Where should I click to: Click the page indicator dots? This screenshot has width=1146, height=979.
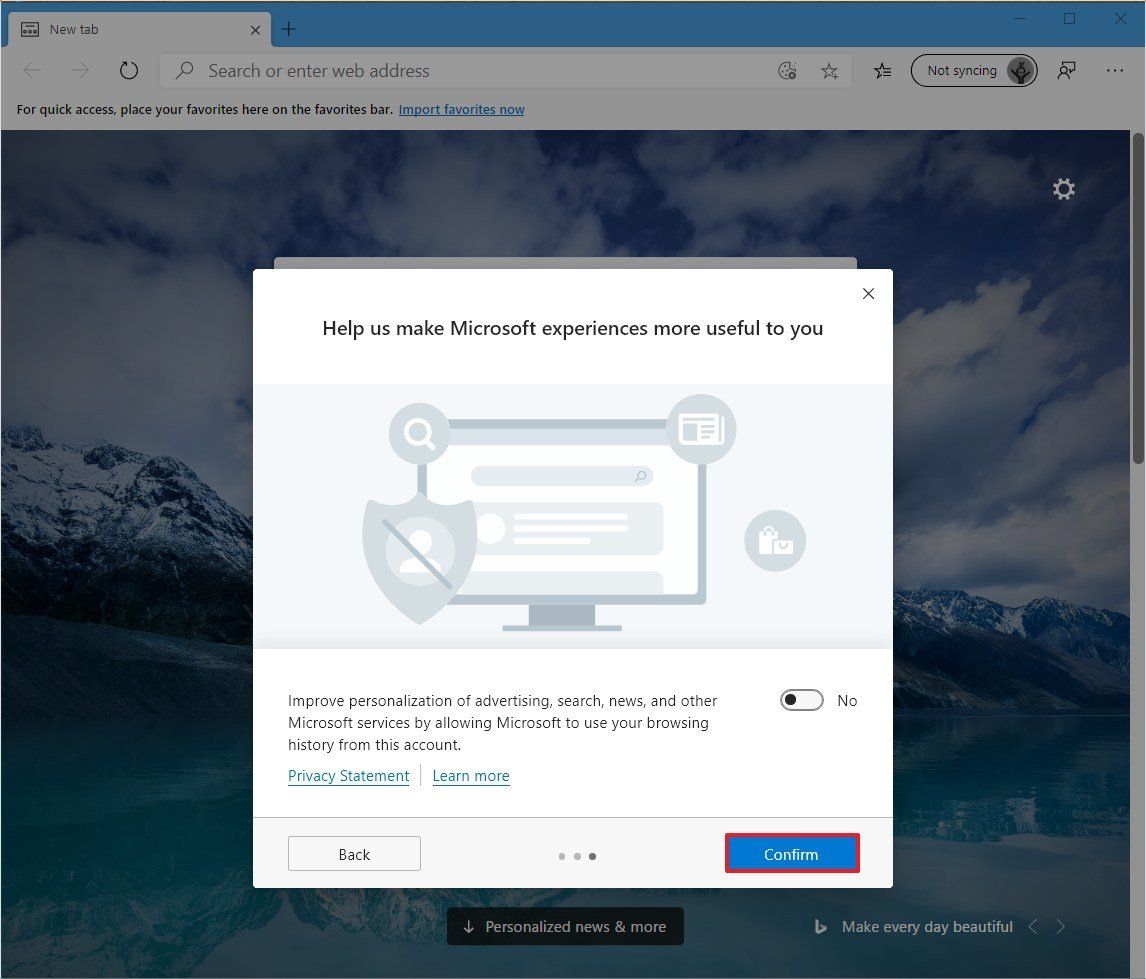(577, 856)
